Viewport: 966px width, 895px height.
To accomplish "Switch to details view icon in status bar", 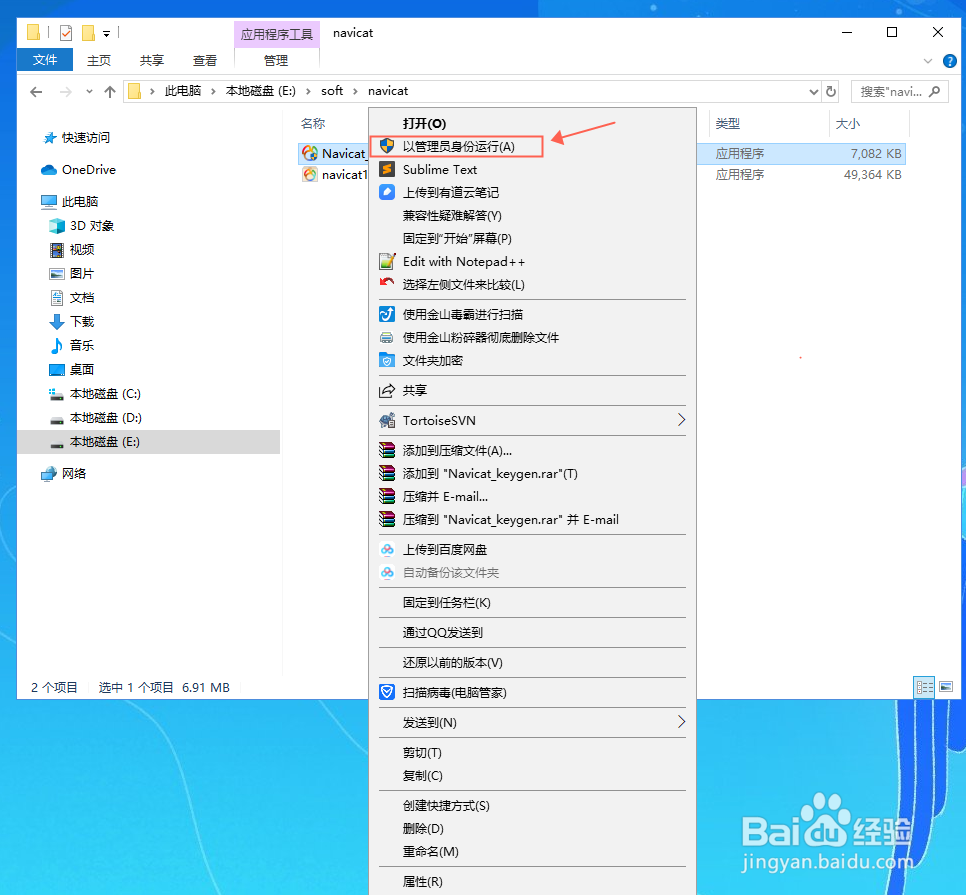I will pos(924,687).
